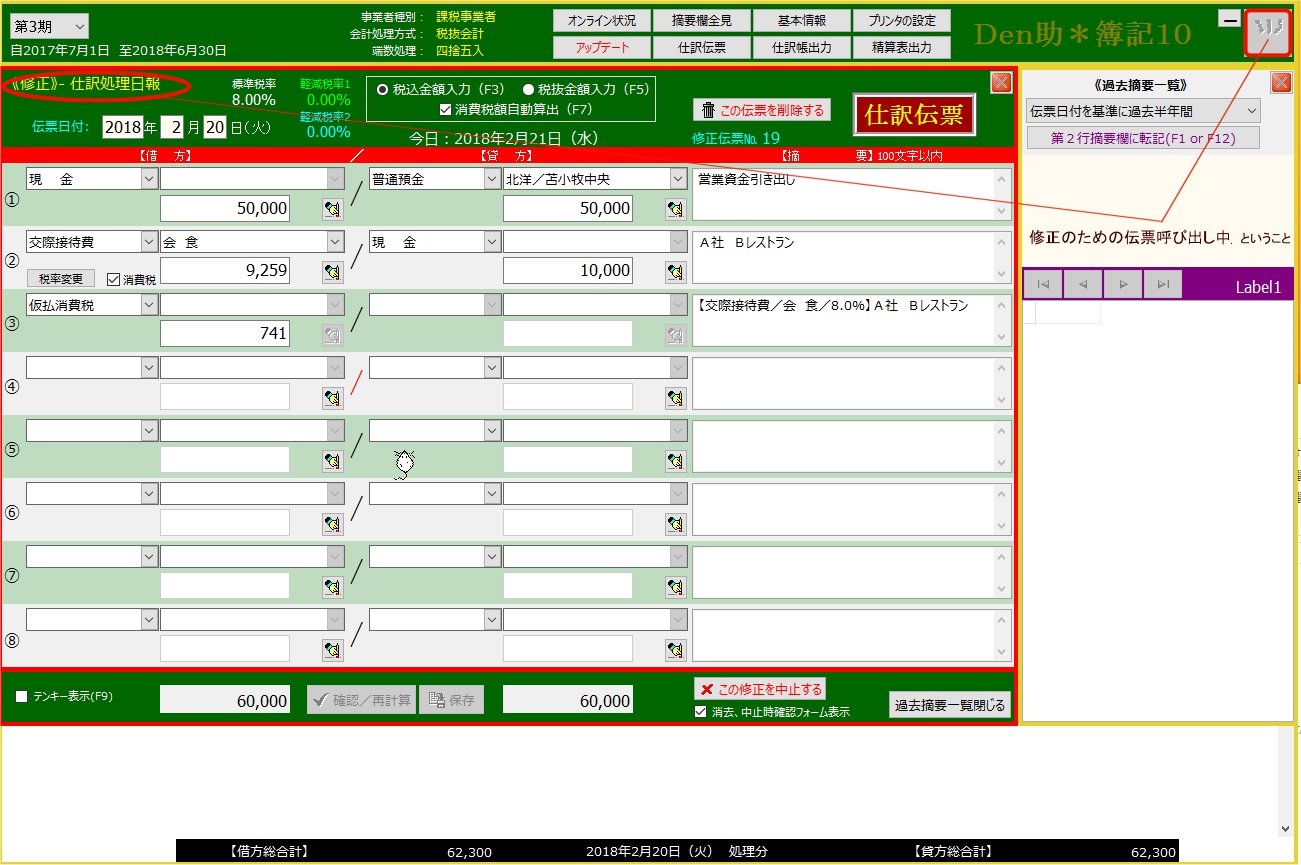Screen dimensions: 1301x865
Task: Uncheck 消去、中止時確認フォーム表示 checkbox
Action: point(701,712)
